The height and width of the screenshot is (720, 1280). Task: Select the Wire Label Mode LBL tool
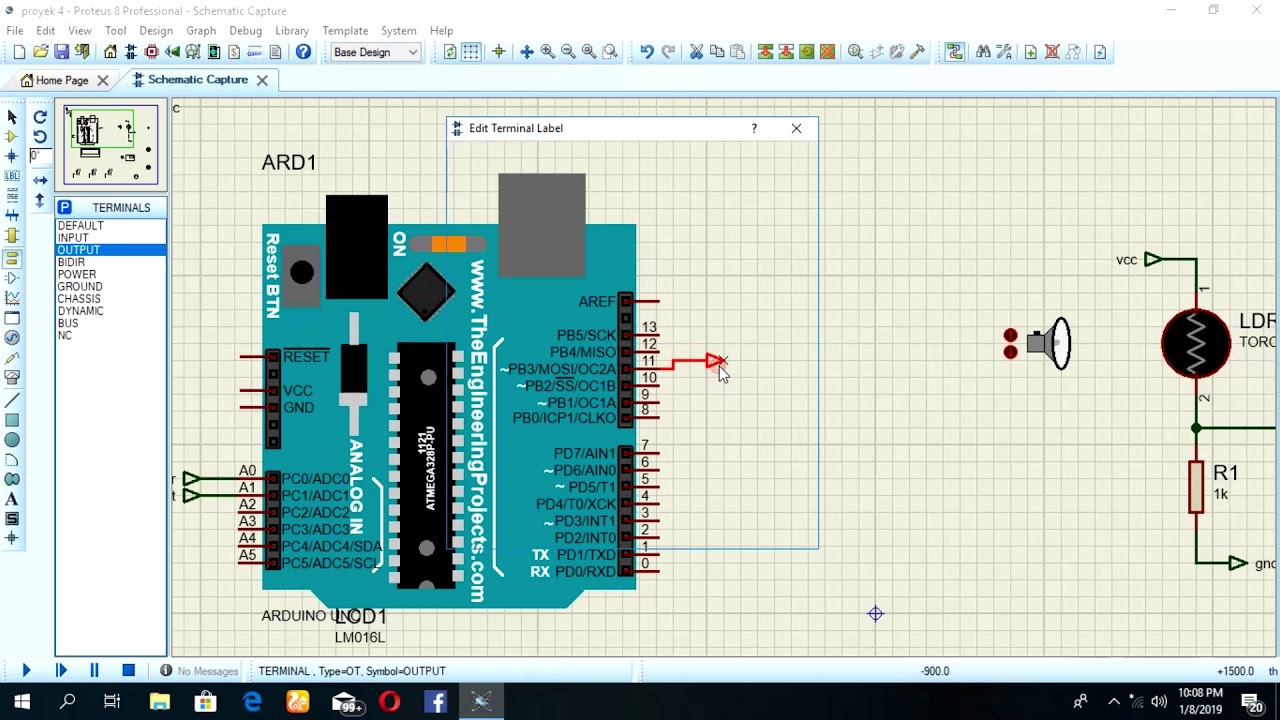12,176
